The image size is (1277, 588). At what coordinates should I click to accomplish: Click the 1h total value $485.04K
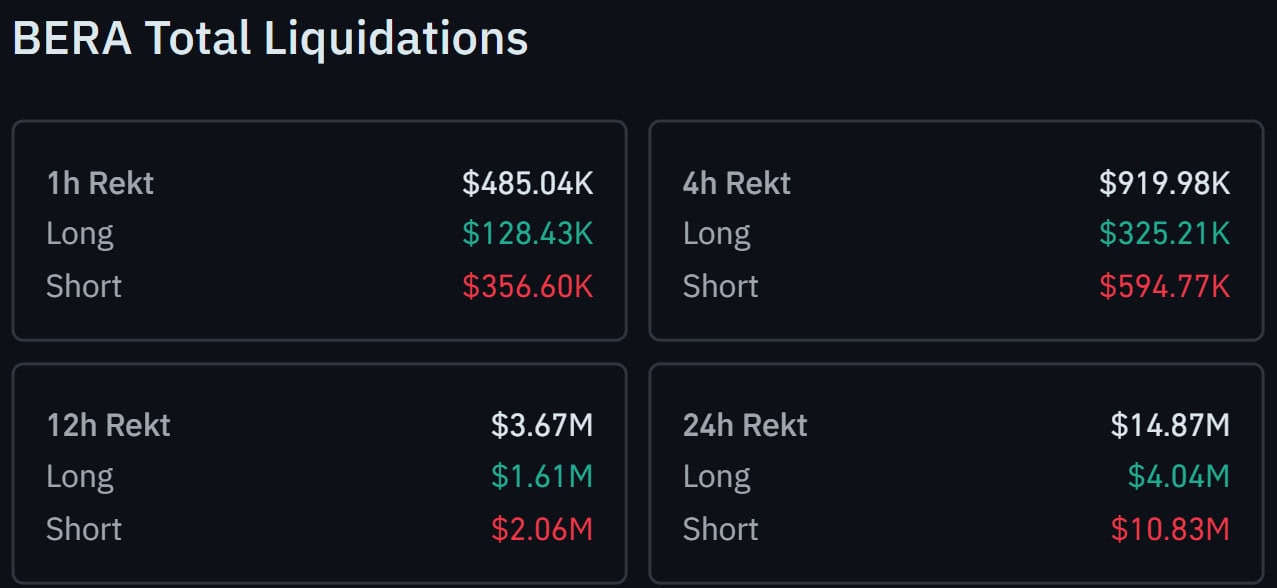527,183
